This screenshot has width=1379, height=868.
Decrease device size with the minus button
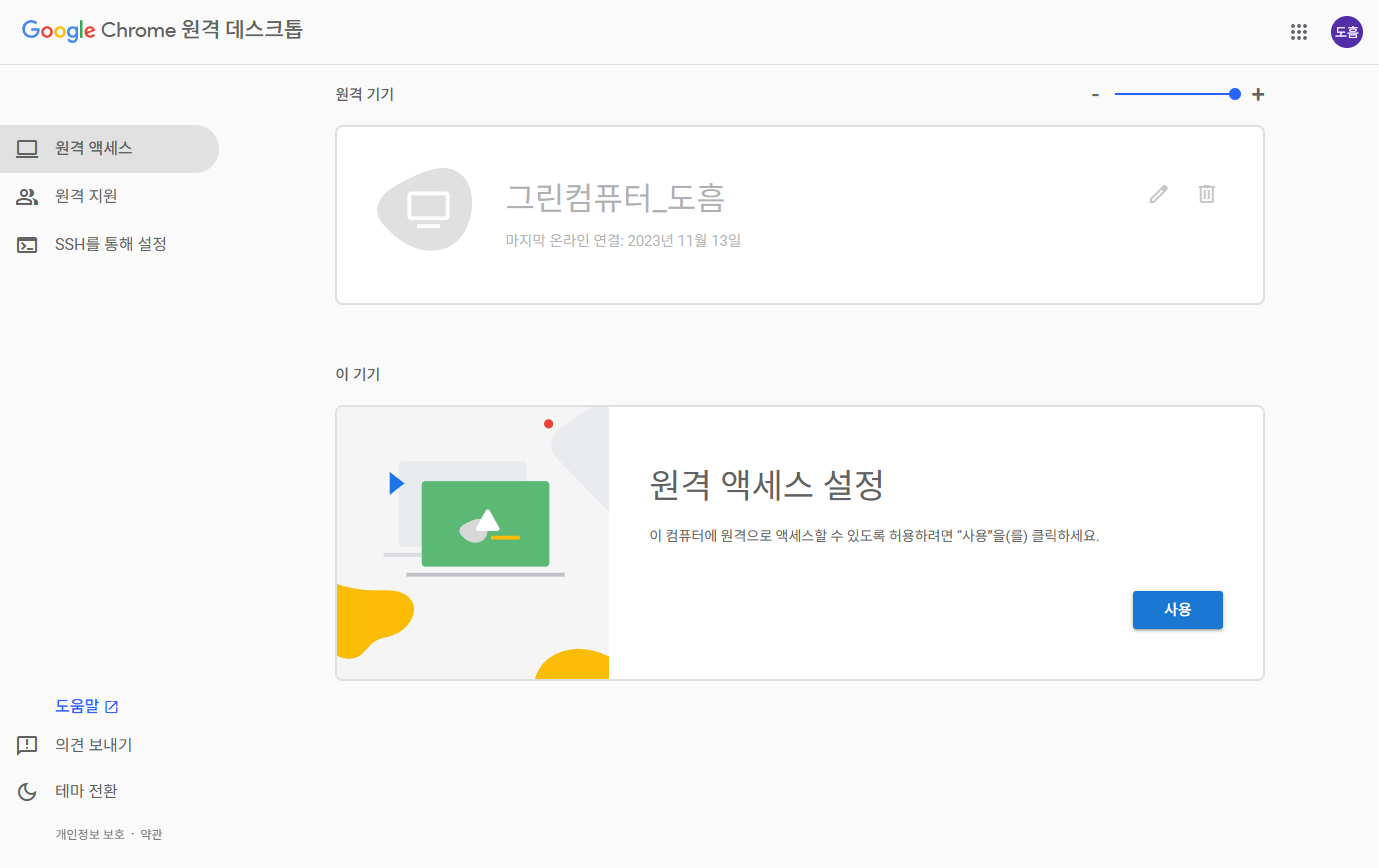(x=1095, y=94)
